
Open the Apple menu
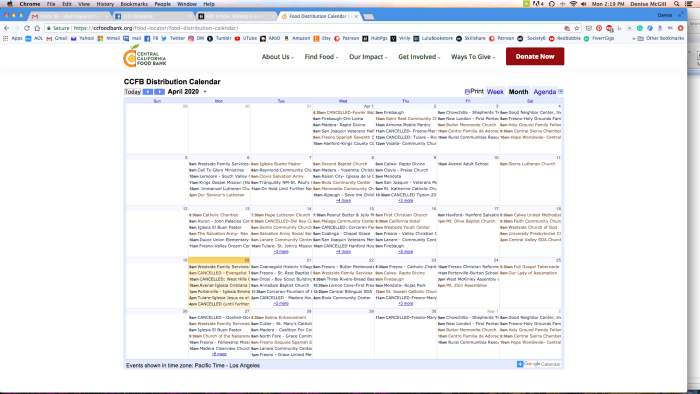coord(9,4)
